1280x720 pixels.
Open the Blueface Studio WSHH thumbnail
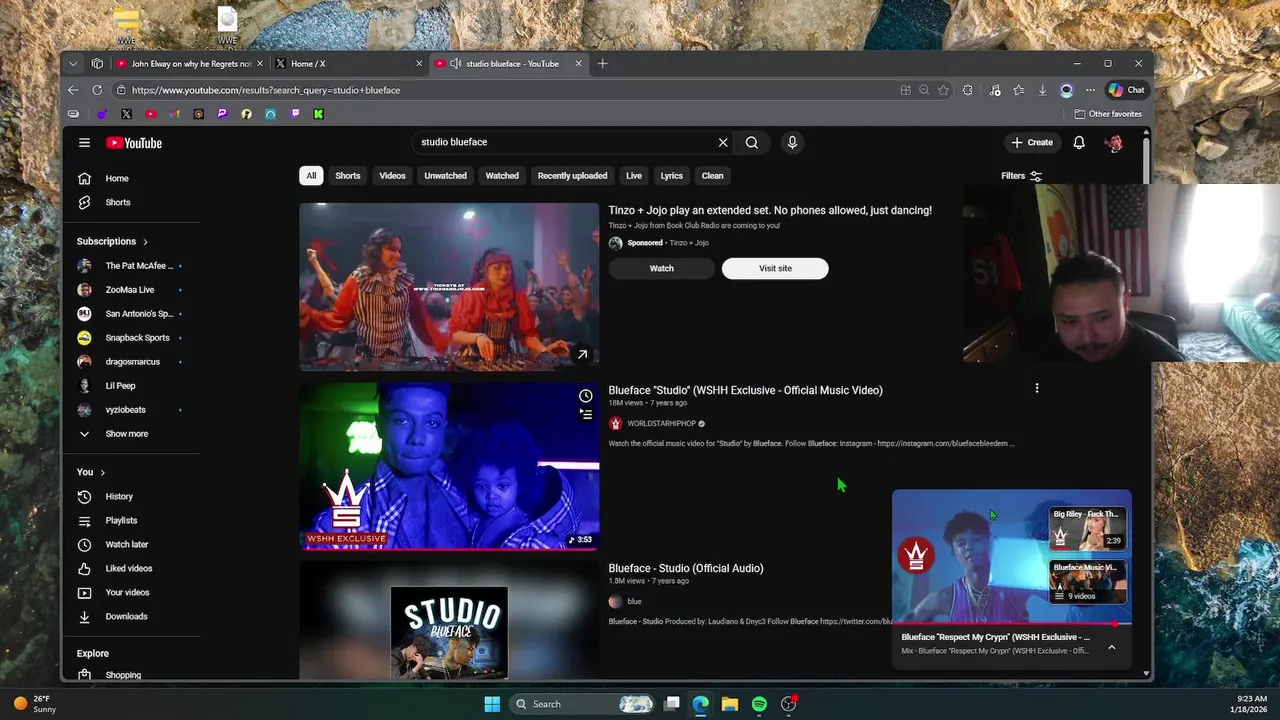coord(449,466)
